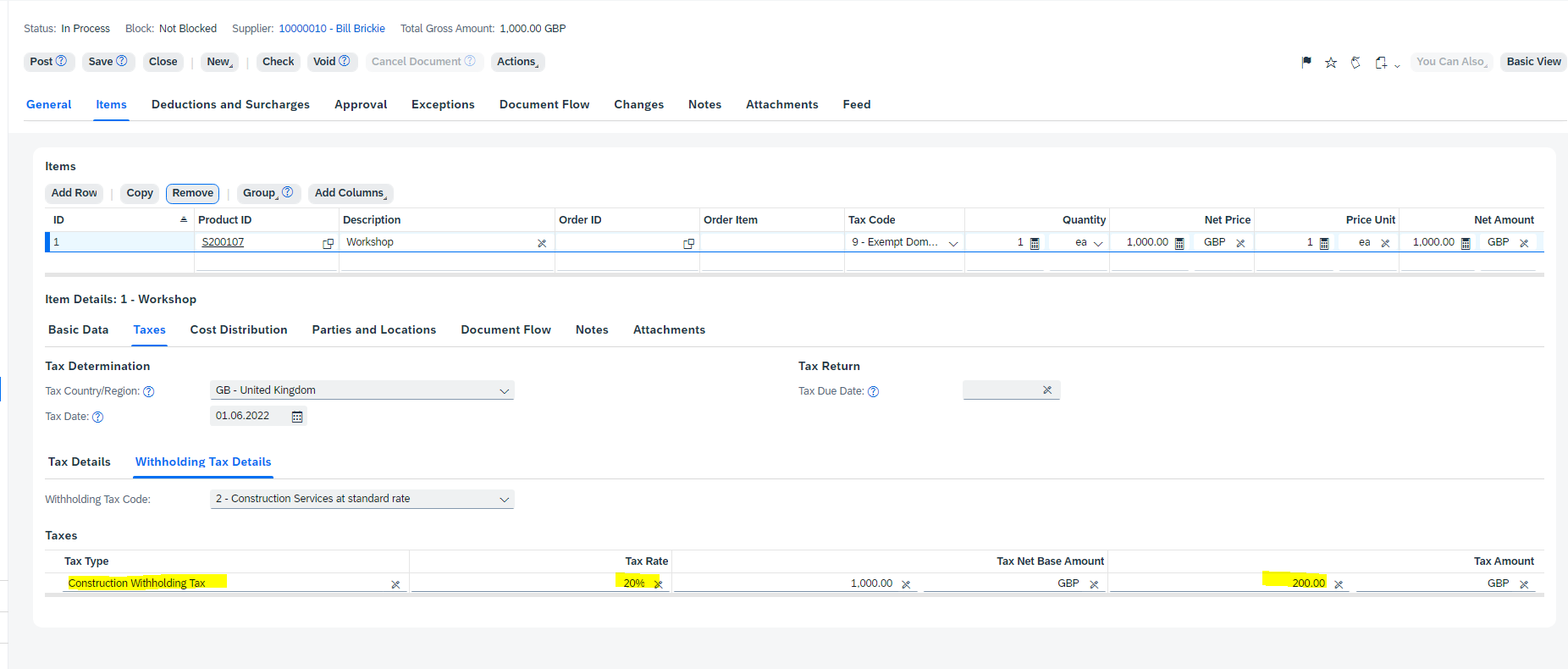This screenshot has height=669, width=1568.
Task: Click the tag icon in top toolbar
Action: coord(1355,62)
